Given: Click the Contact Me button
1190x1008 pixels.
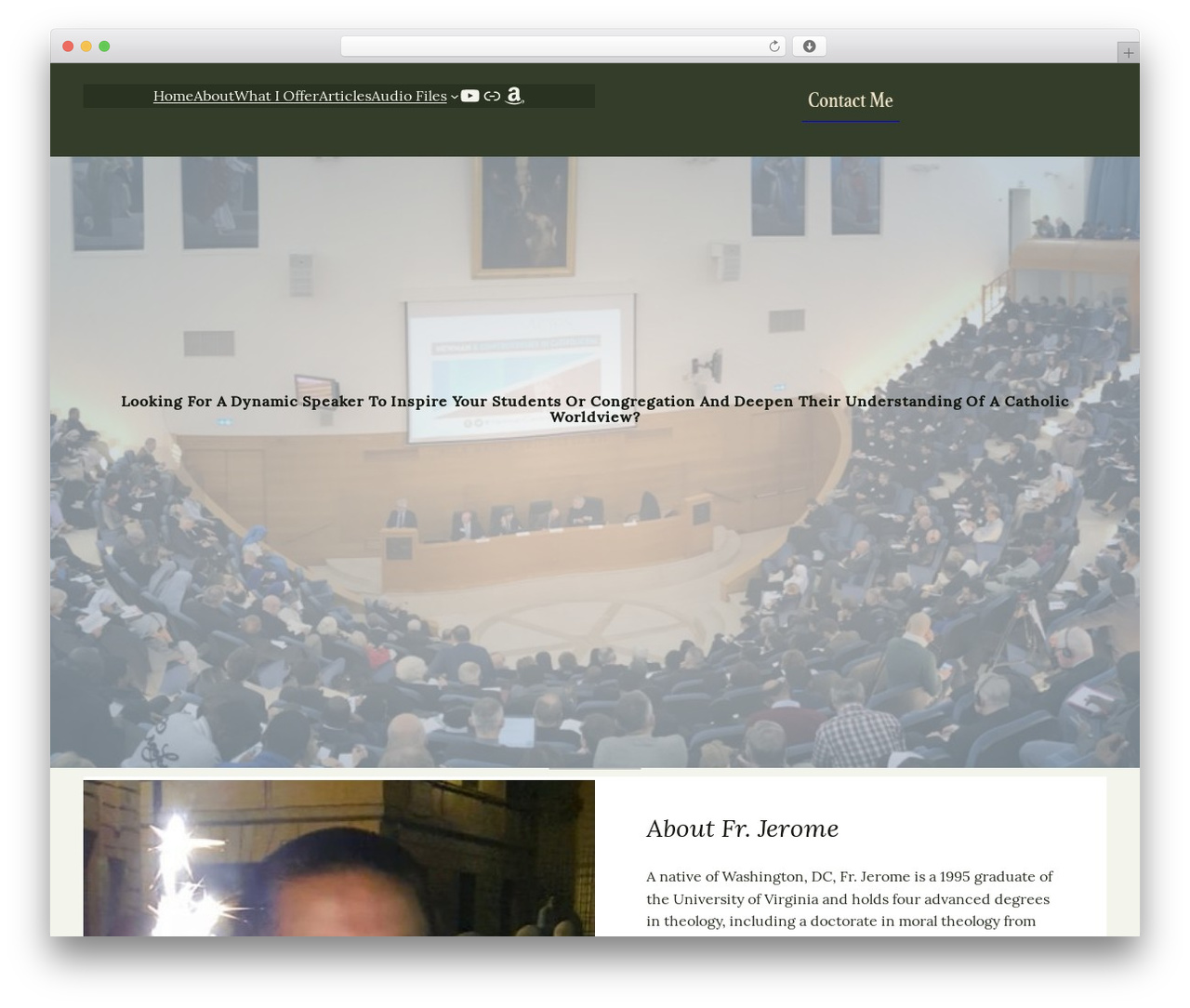Looking at the screenshot, I should pos(851,100).
